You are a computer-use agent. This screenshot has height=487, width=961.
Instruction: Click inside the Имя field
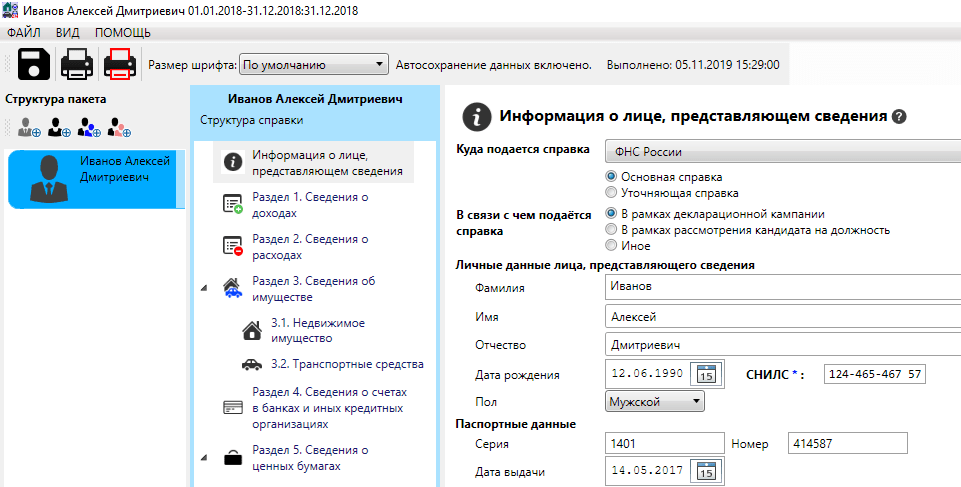click(783, 317)
